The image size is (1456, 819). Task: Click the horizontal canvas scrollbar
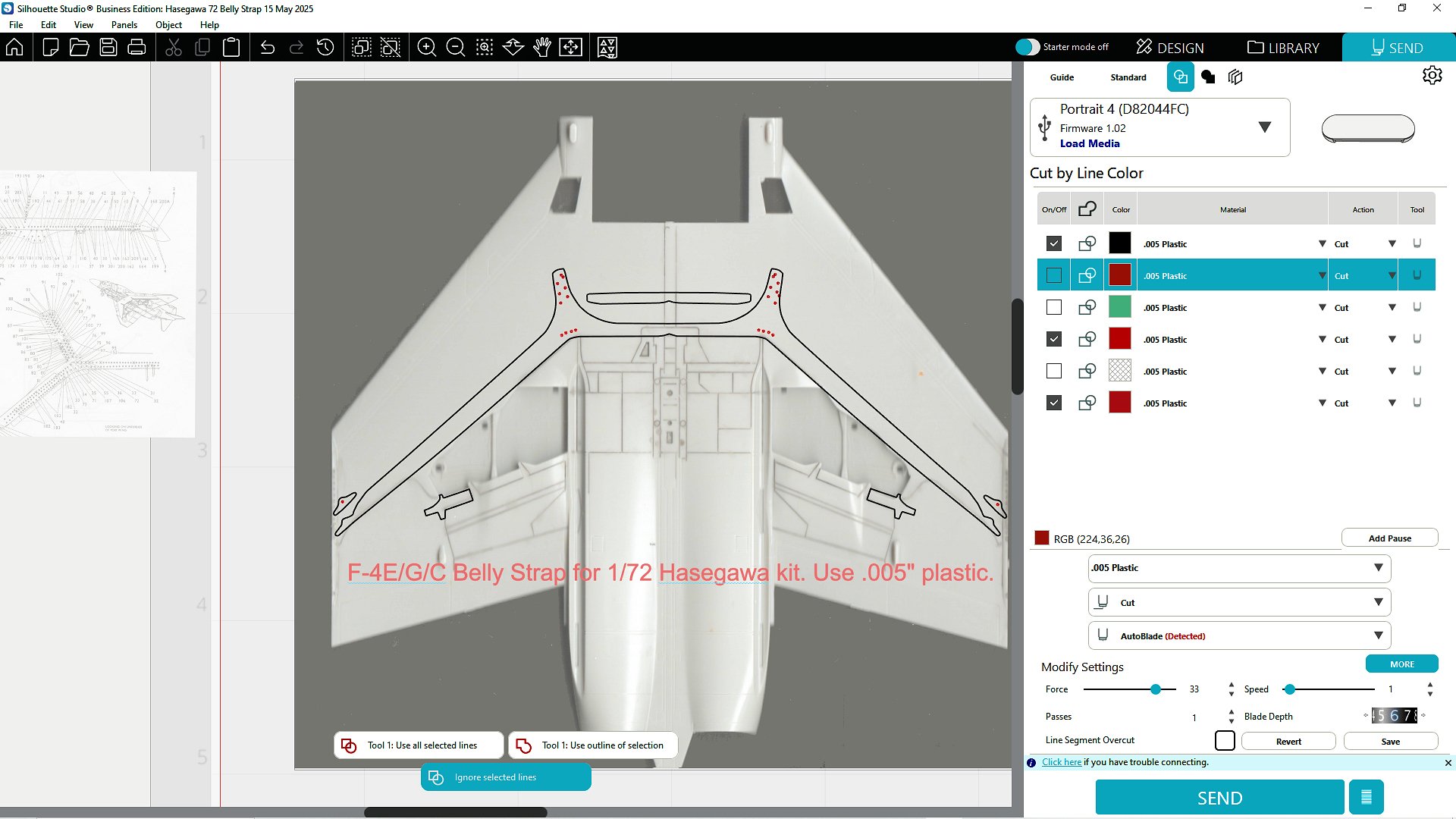coord(455,812)
